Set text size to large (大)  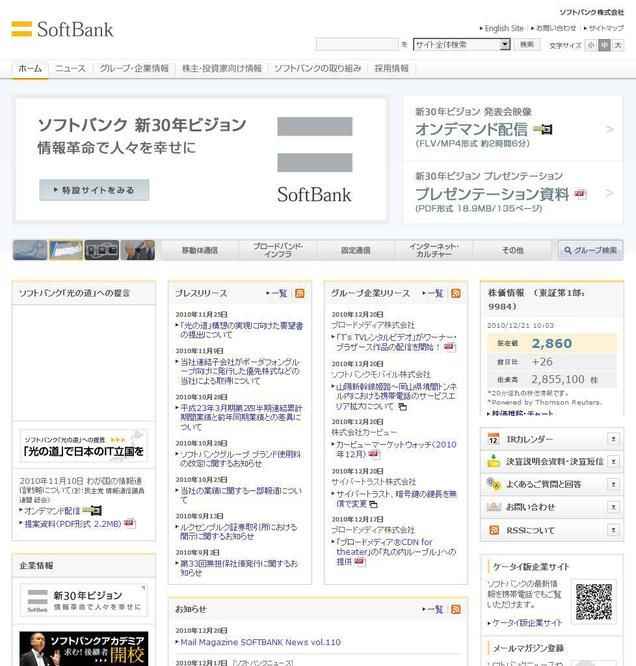618,45
